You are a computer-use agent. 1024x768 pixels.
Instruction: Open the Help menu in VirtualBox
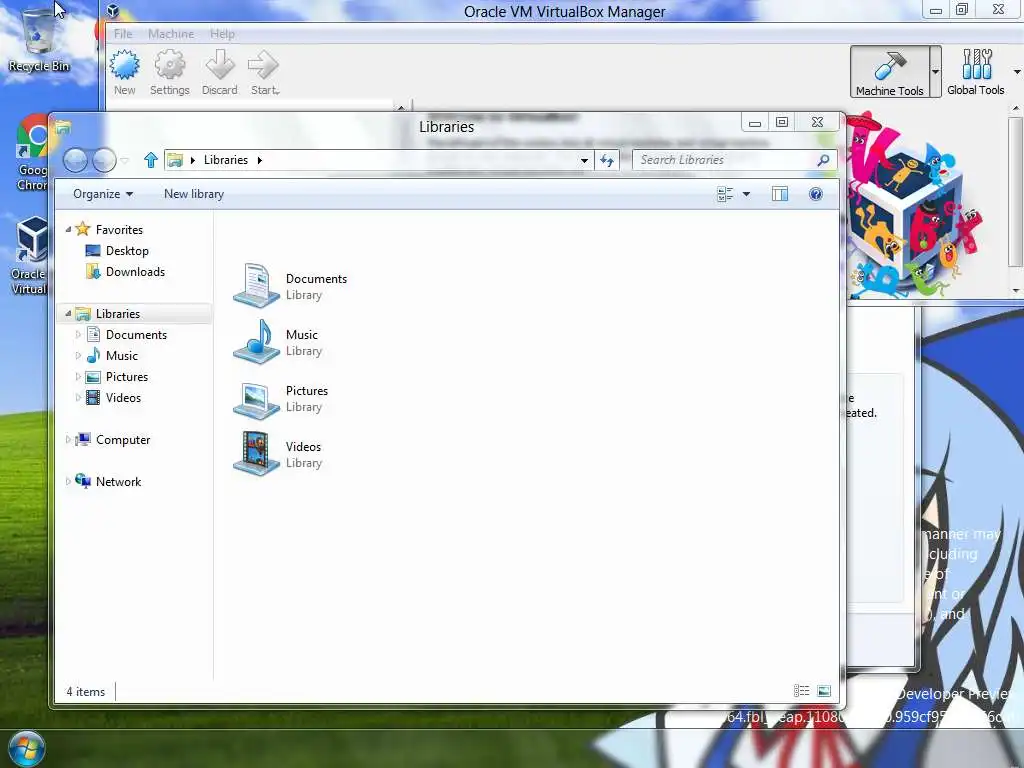(222, 34)
